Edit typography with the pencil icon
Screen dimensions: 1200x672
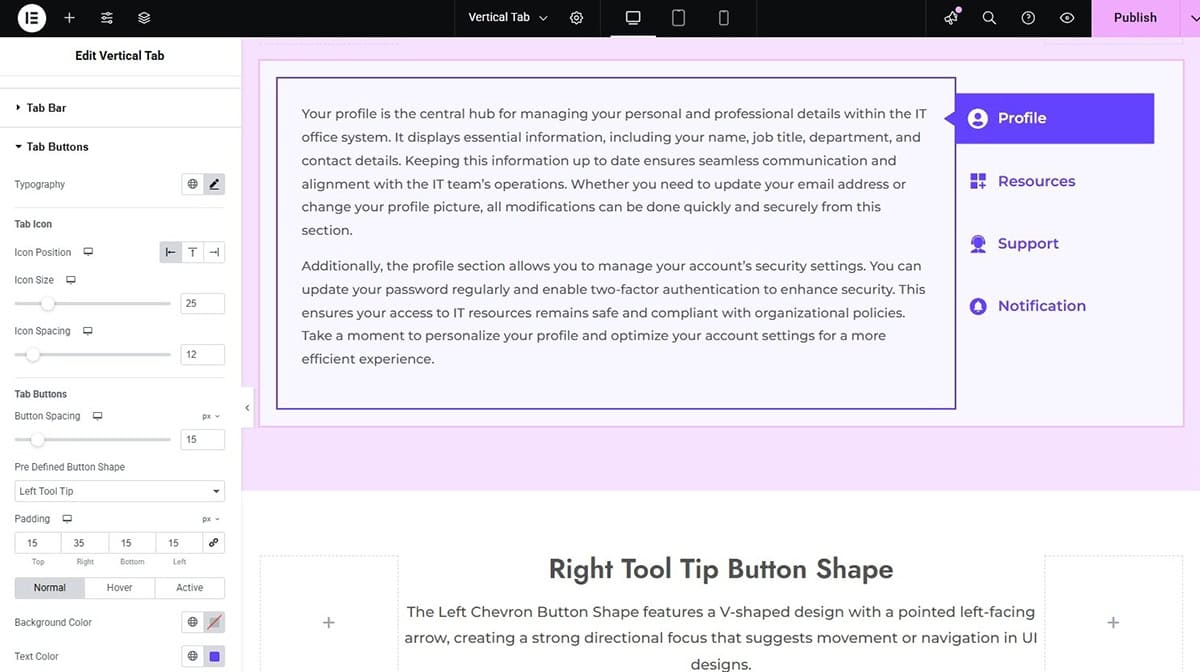coord(214,184)
